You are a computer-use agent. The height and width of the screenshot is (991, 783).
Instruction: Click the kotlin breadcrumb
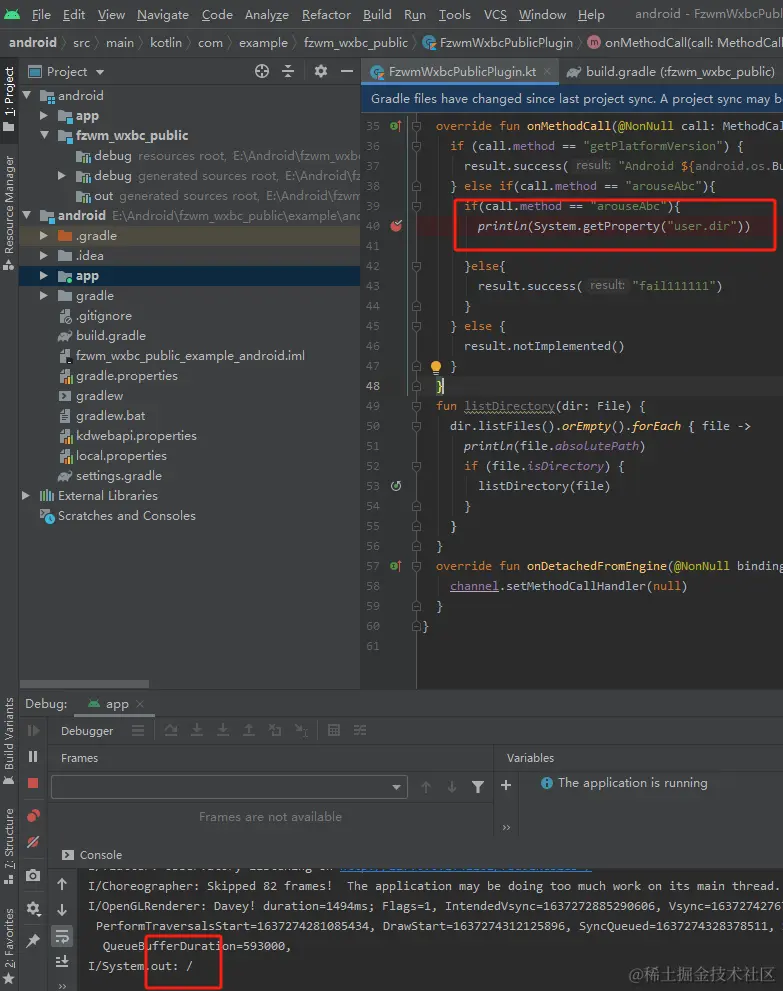(166, 42)
